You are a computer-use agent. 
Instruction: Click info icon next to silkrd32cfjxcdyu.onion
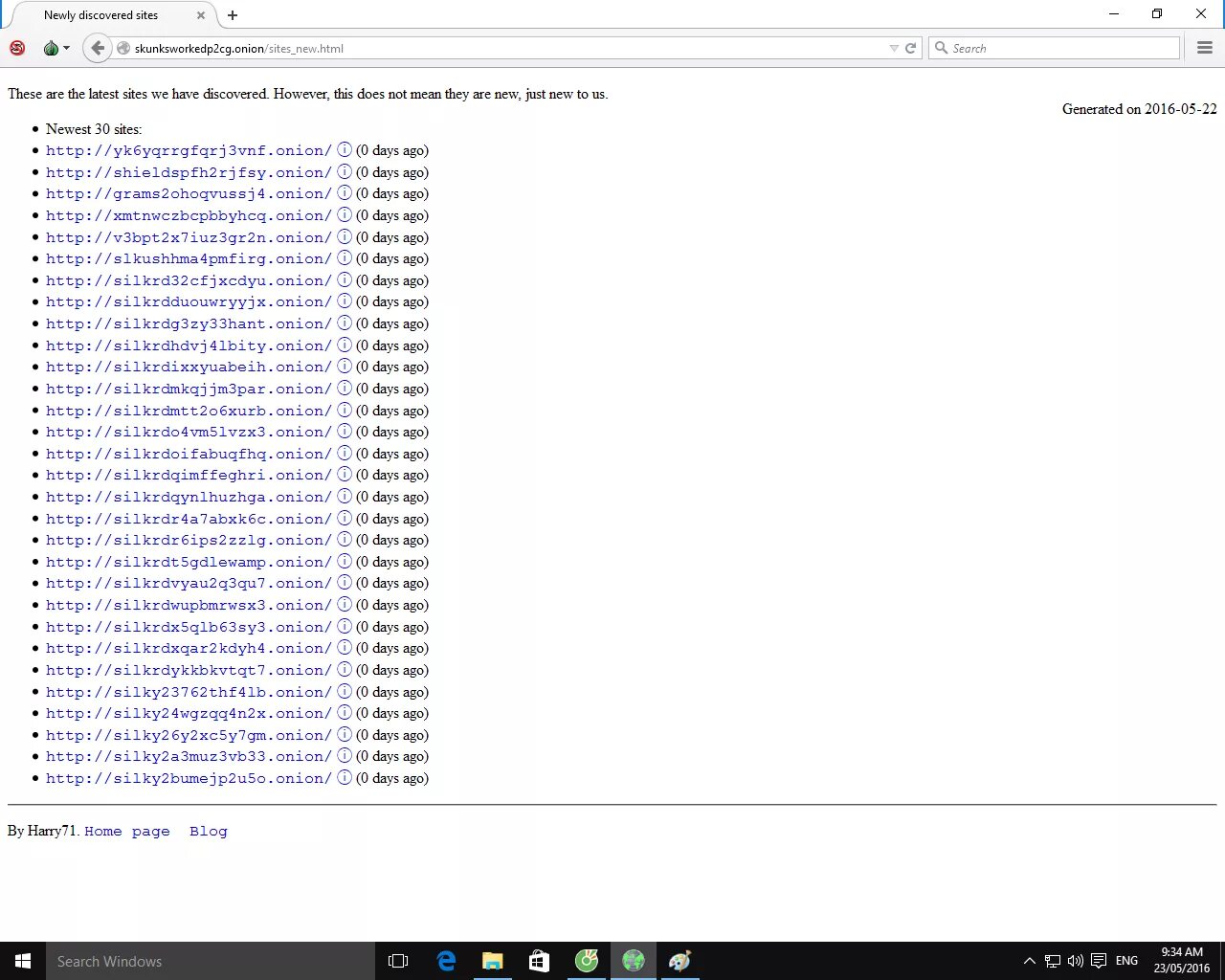(345, 279)
